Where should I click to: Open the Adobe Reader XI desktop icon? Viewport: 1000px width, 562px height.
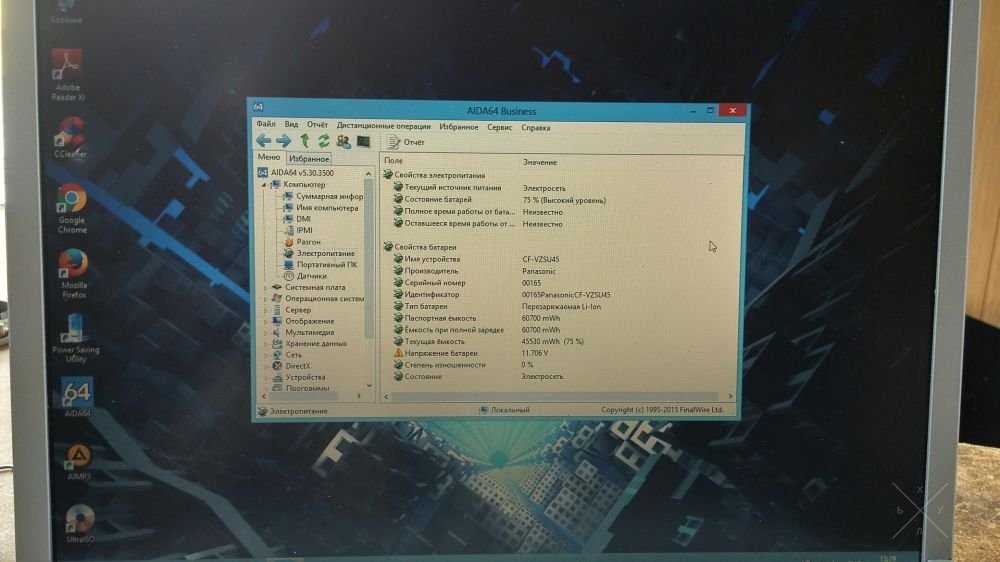pyautogui.click(x=67, y=74)
